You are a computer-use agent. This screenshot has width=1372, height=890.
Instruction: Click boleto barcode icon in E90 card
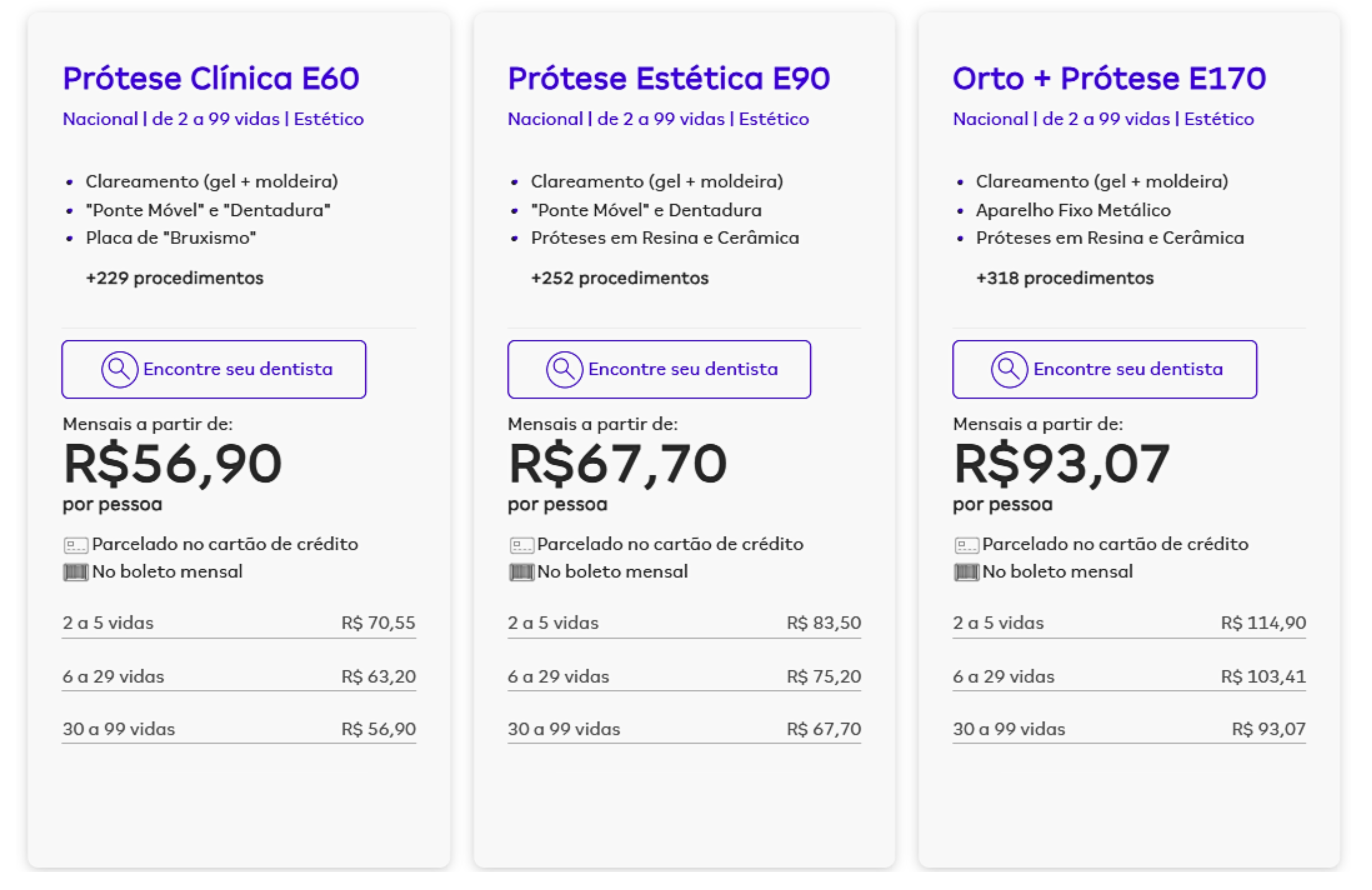pos(521,572)
